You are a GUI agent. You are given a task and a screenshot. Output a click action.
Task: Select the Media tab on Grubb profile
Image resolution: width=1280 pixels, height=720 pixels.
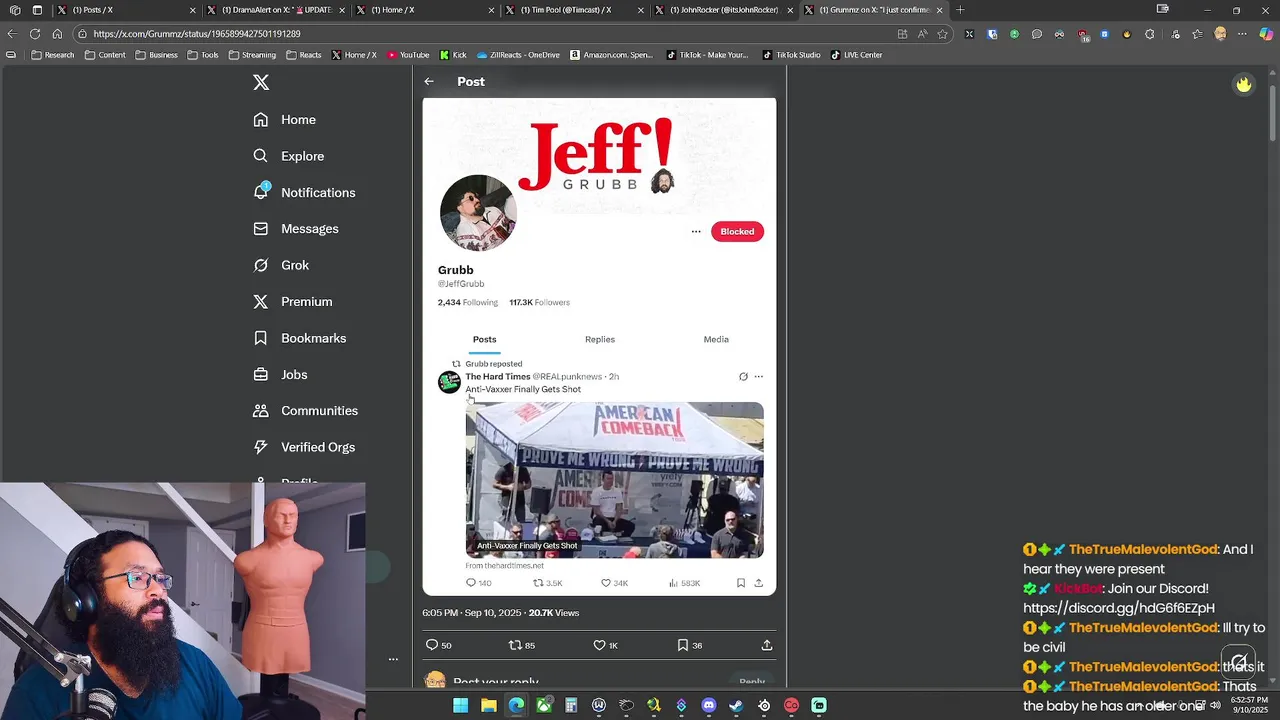(716, 340)
